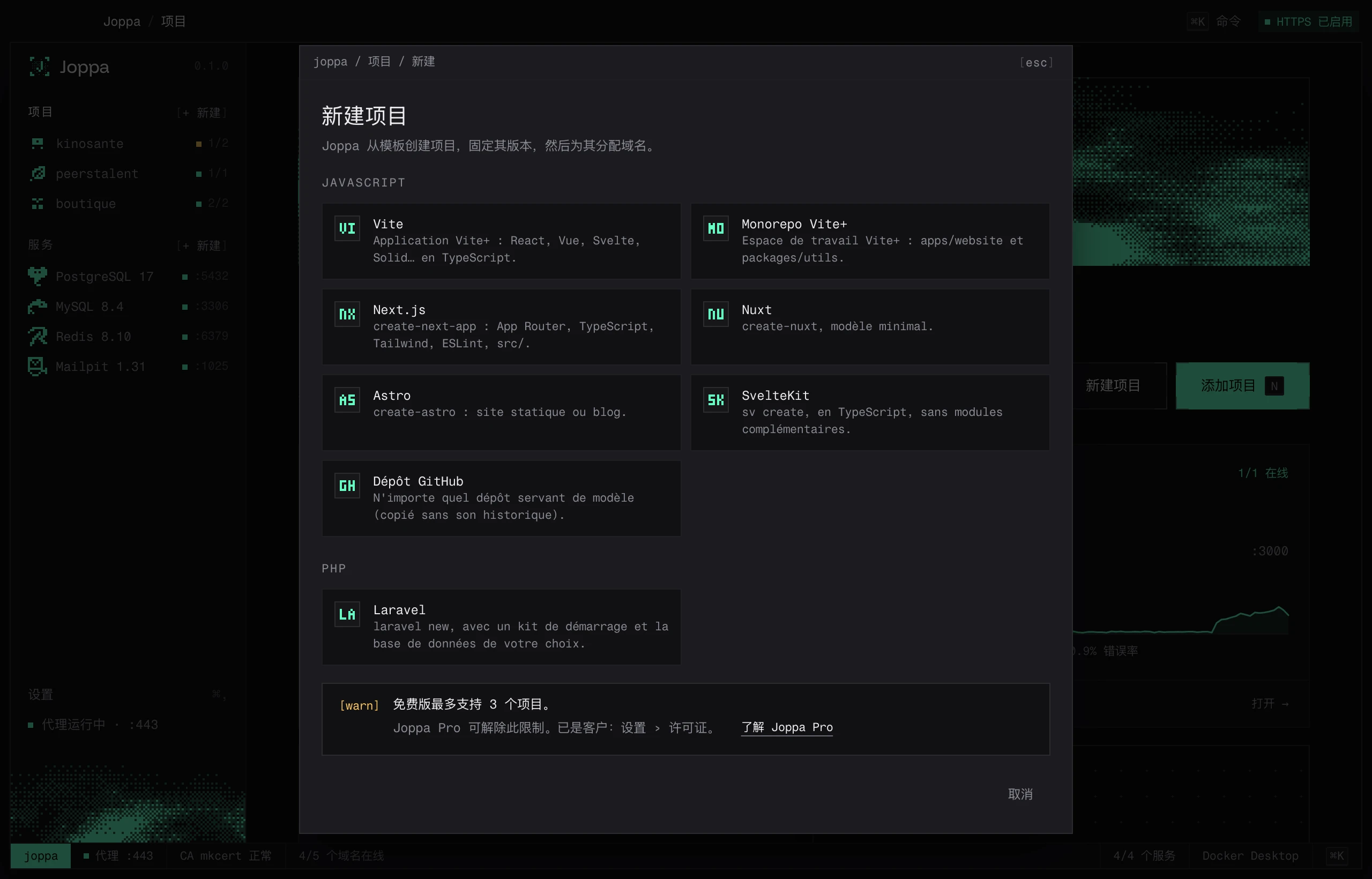Click the Astro AS template icon
This screenshot has height=879, width=1372.
[347, 399]
